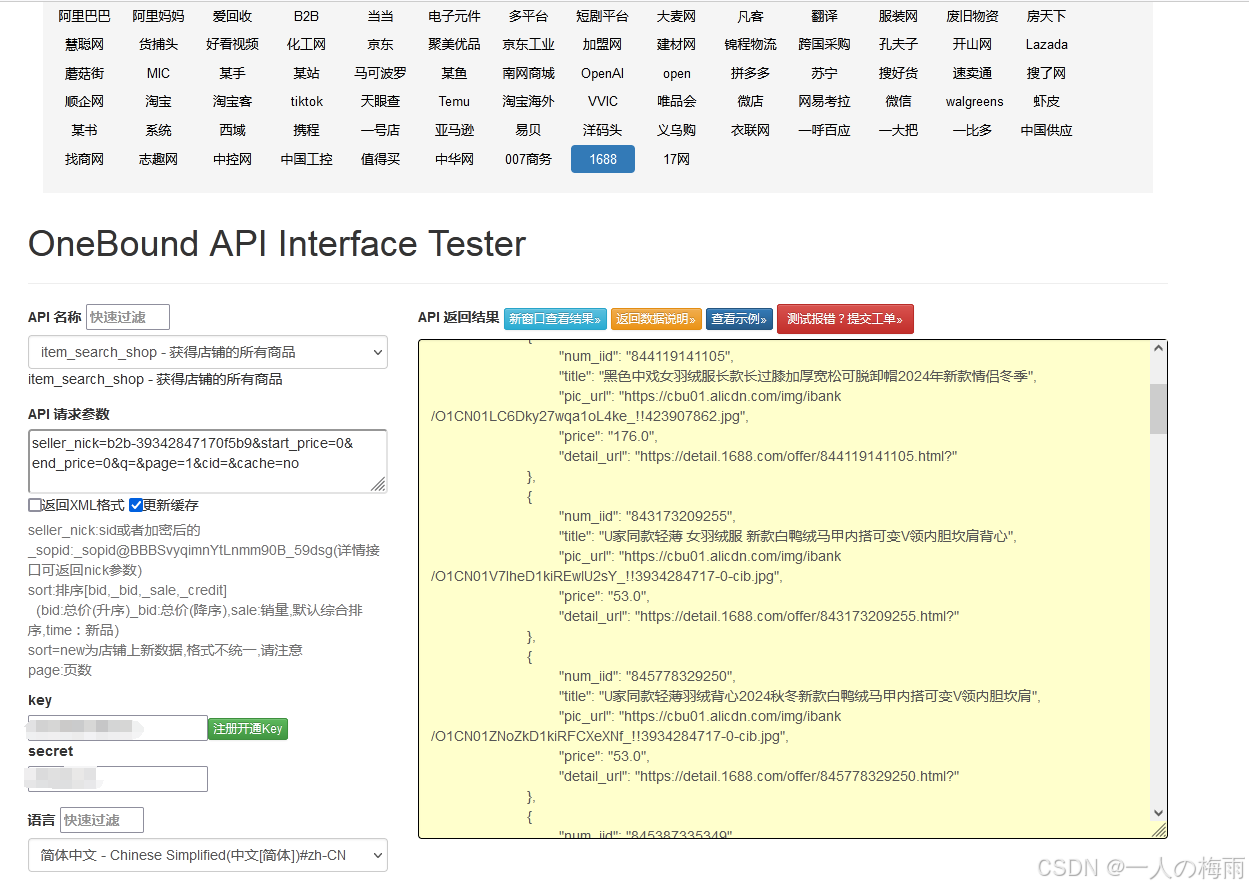Select the 网易考拉 platform tab

click(825, 101)
